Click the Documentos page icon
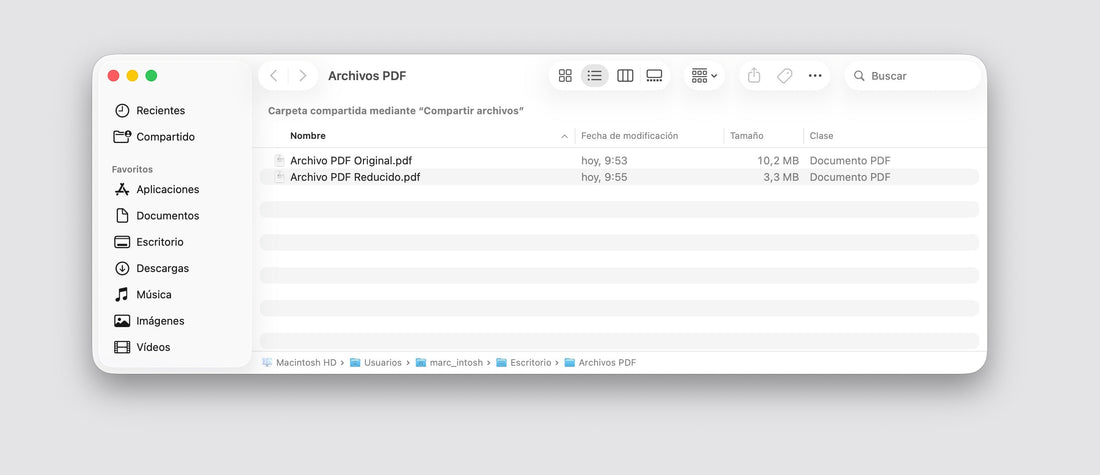This screenshot has width=1100, height=475. point(122,215)
